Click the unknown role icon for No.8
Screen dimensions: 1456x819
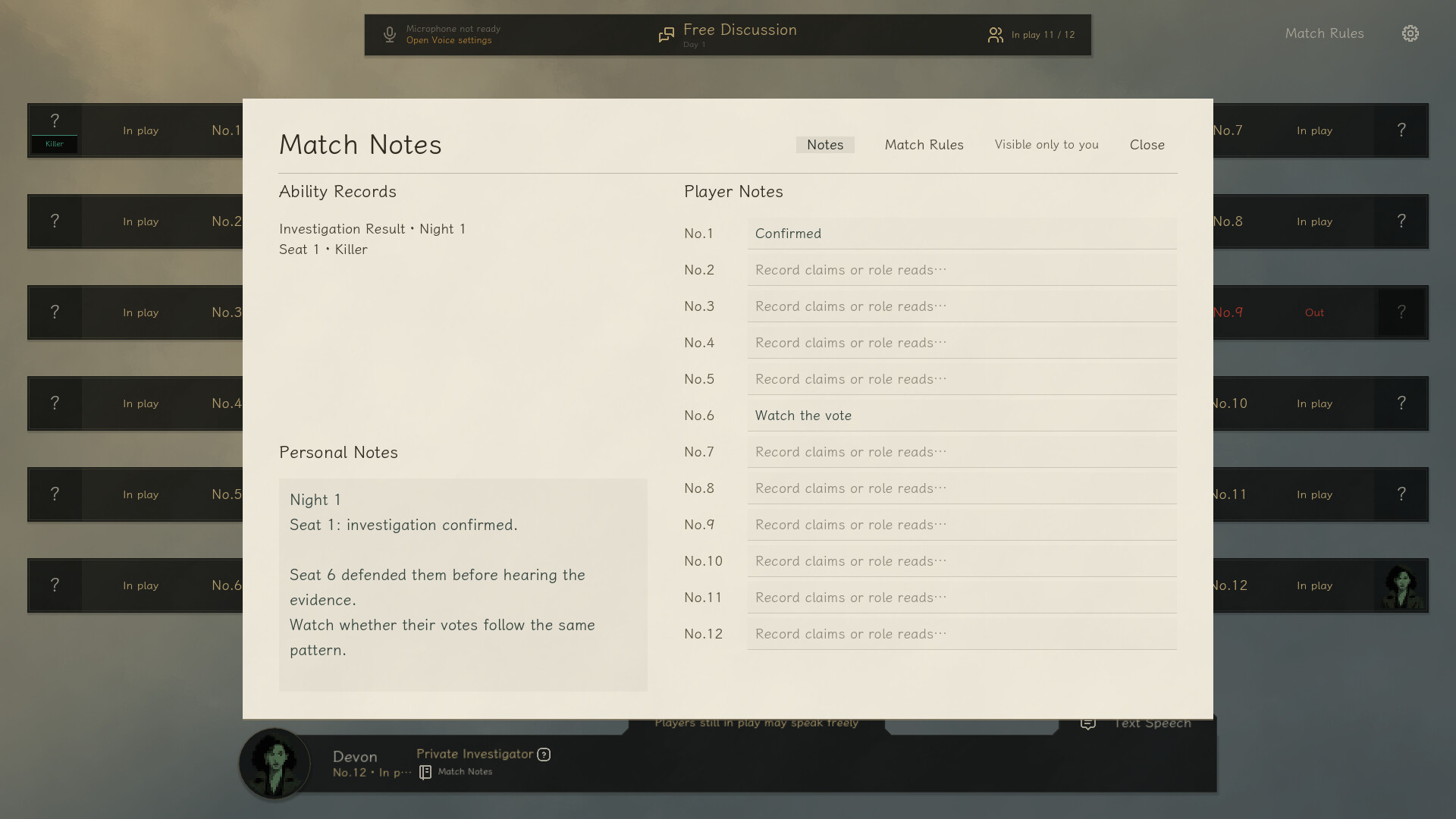point(1401,221)
